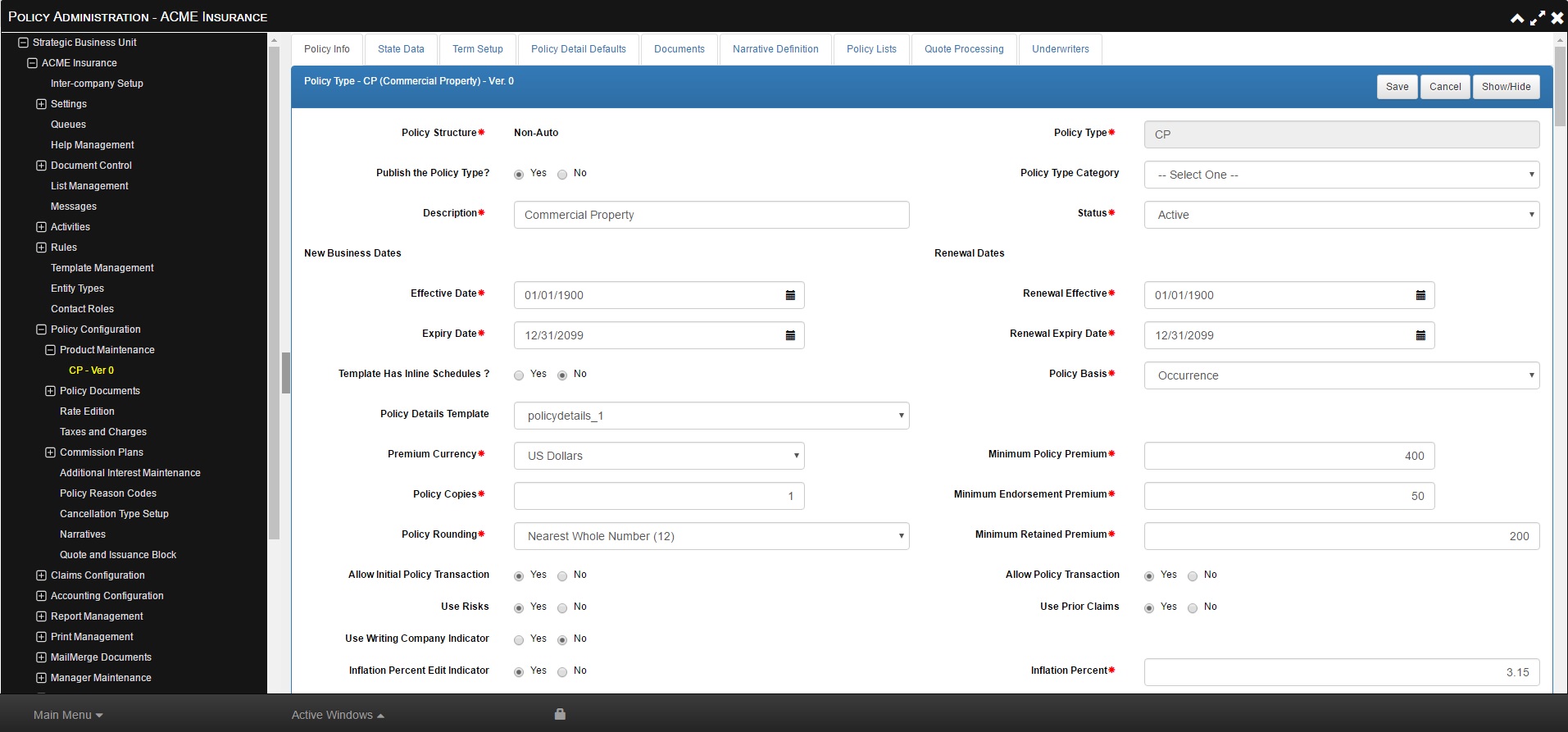Open Renewal Effective calendar picker
1568x732 pixels.
pyautogui.click(x=1420, y=295)
